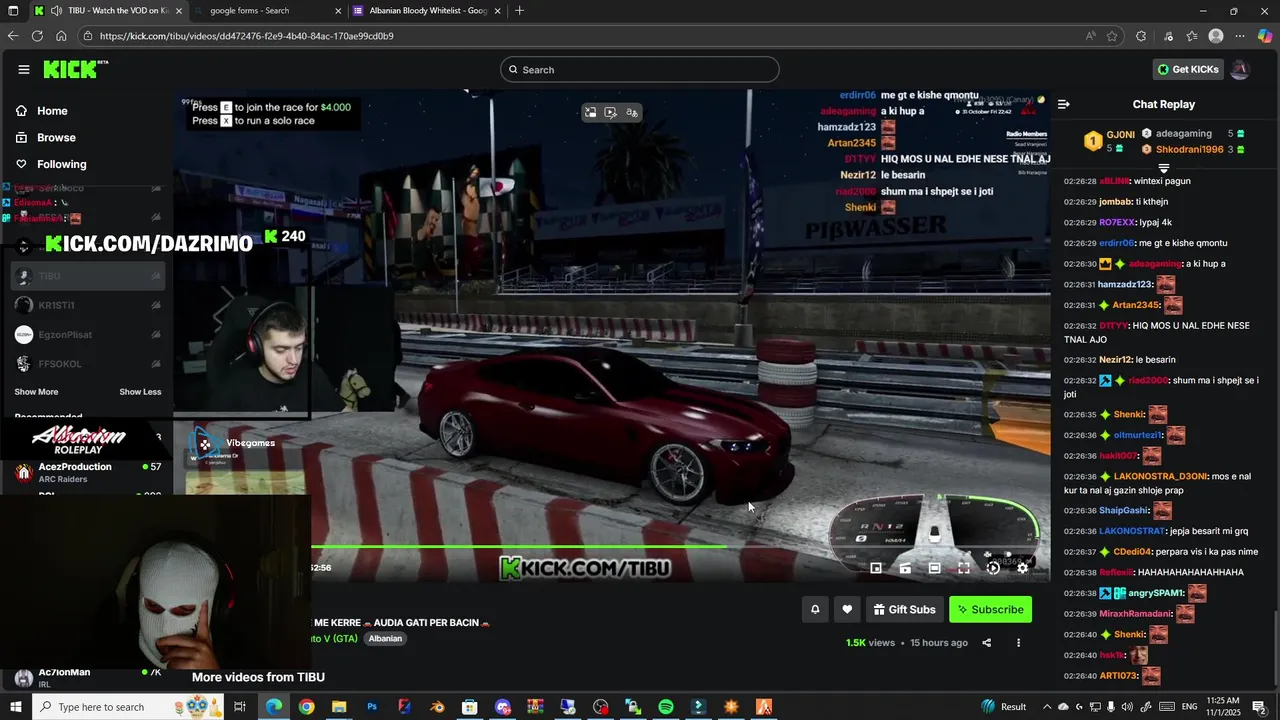Collapse the Chat Replay panel
Screen dimensions: 1280x720
[1064, 104]
